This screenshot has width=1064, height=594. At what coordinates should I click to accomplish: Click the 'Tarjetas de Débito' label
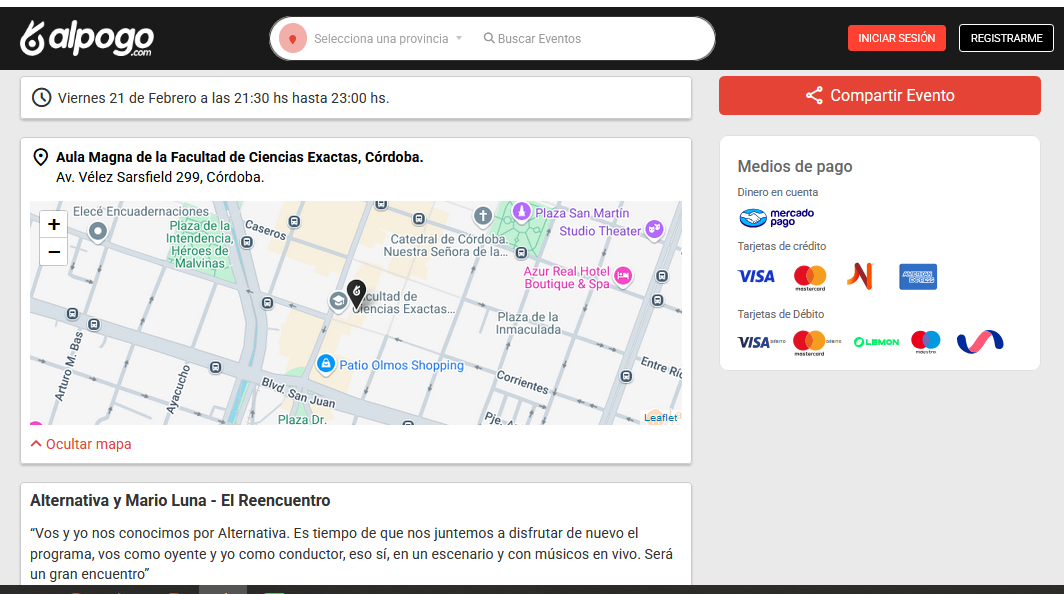(x=780, y=314)
